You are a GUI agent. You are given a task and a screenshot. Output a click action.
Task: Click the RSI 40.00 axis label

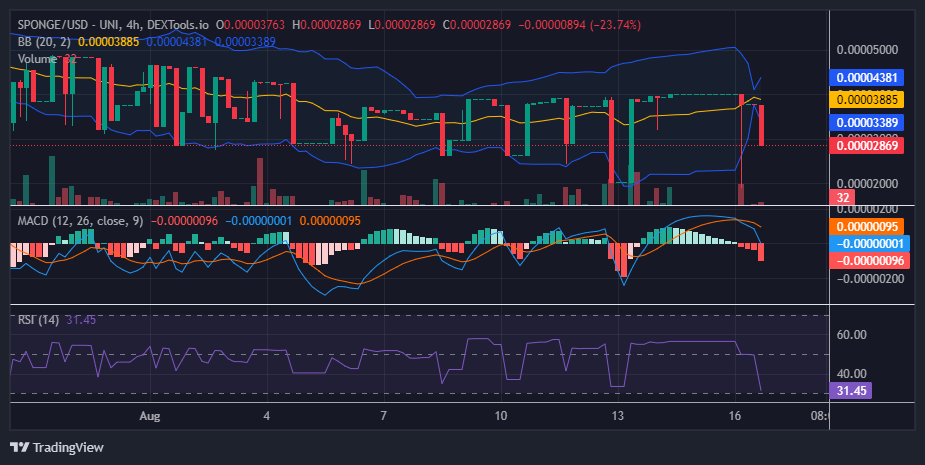click(851, 374)
